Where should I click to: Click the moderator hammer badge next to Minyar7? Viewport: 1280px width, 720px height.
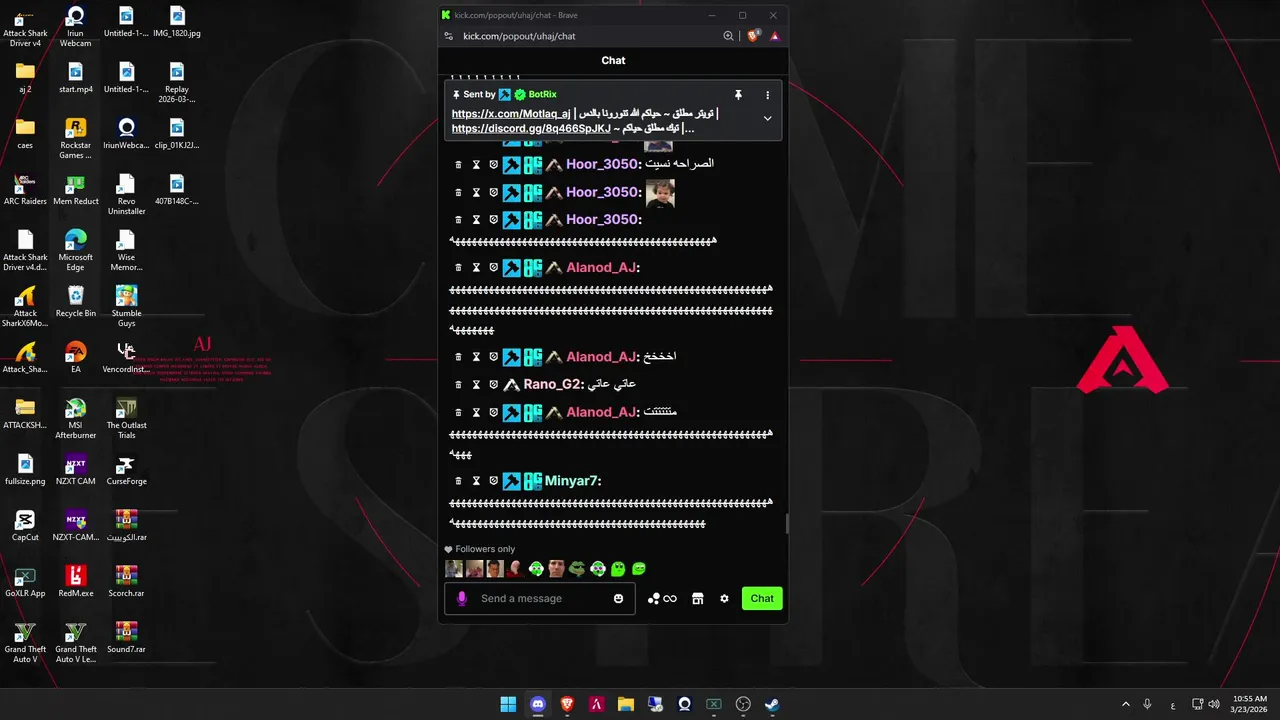511,481
